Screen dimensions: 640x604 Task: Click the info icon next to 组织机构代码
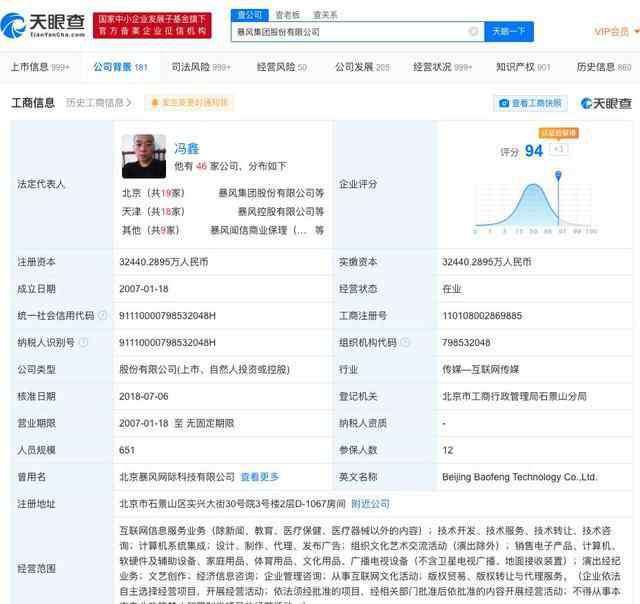[405, 342]
